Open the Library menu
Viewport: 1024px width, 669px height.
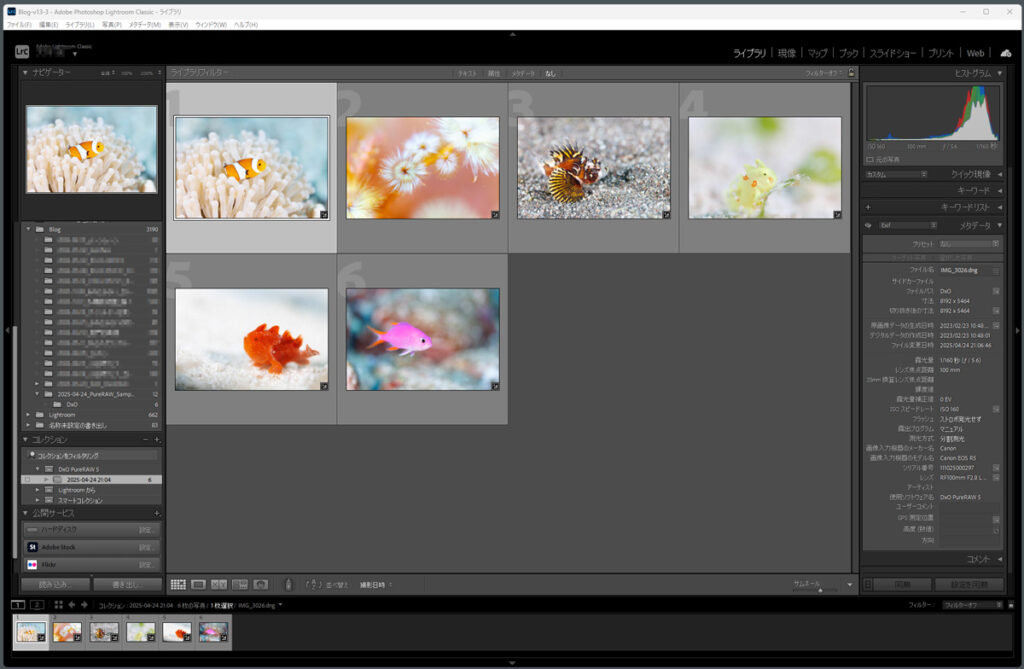[80, 25]
